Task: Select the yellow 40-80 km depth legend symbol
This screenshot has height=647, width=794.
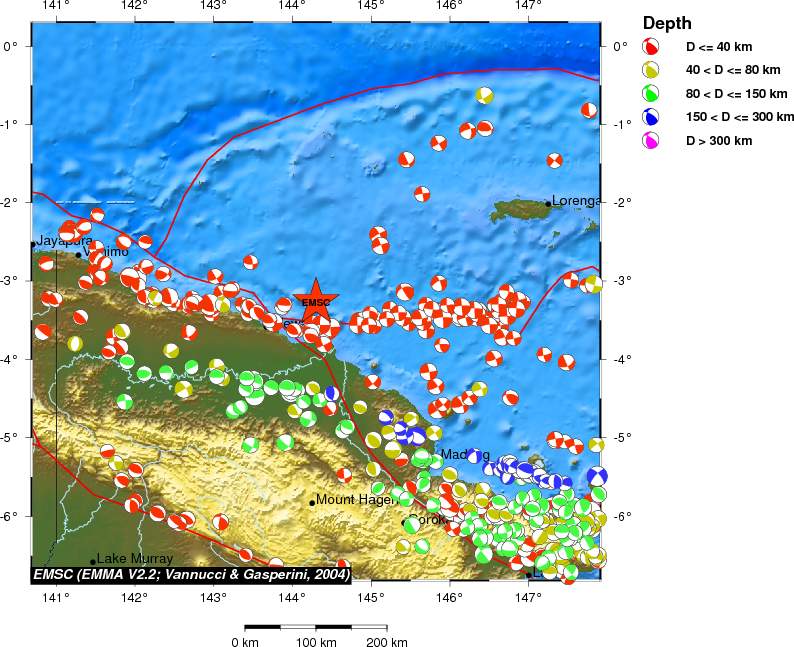Action: point(651,70)
